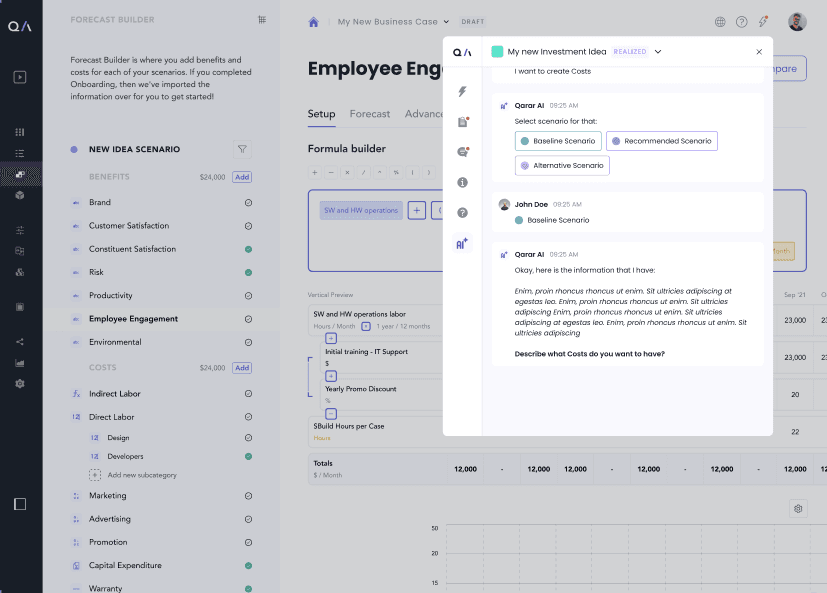Screen dimensions: 827x593
Task: Toggle the green status check for Risk
Action: (248, 272)
